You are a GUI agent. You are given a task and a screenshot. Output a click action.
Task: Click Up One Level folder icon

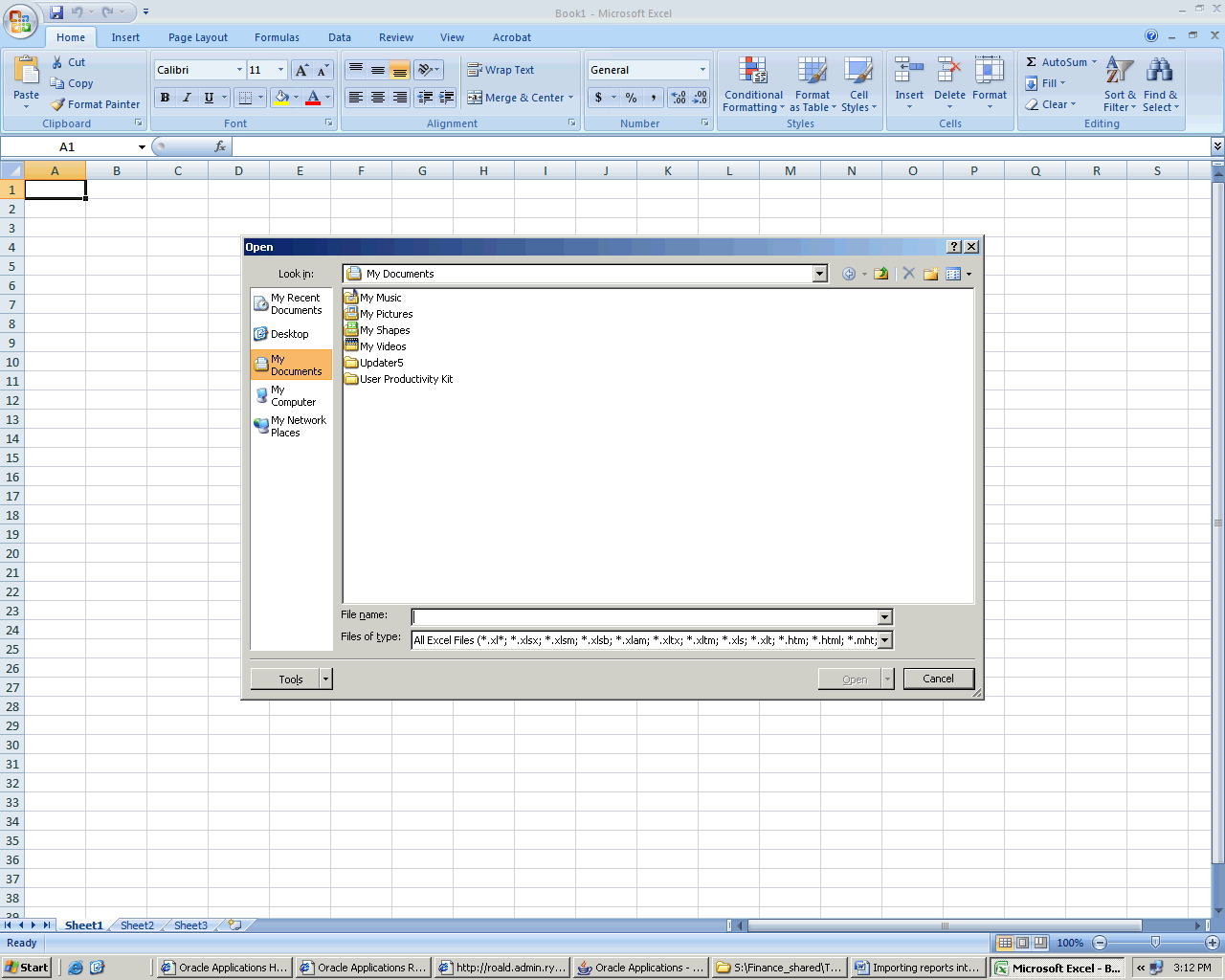click(x=880, y=274)
